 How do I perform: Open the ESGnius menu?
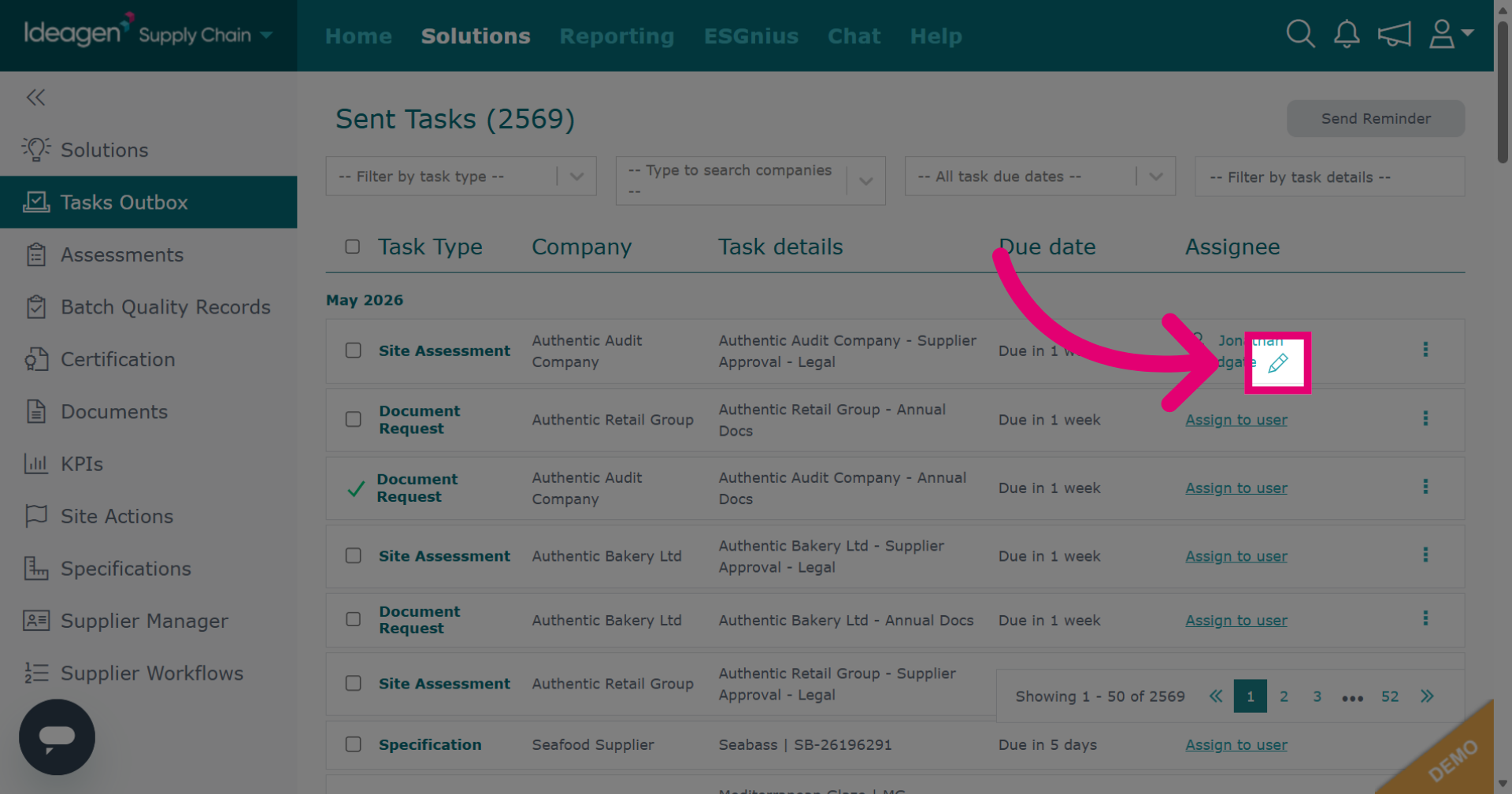click(x=751, y=36)
